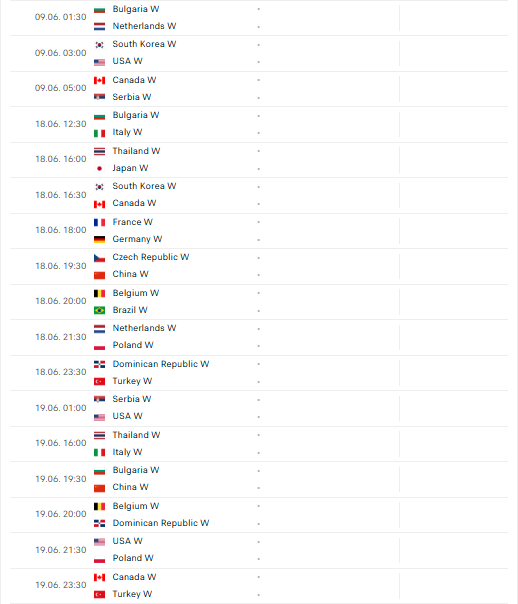Open France W team page
The width and height of the screenshot is (518, 604).
click(132, 222)
